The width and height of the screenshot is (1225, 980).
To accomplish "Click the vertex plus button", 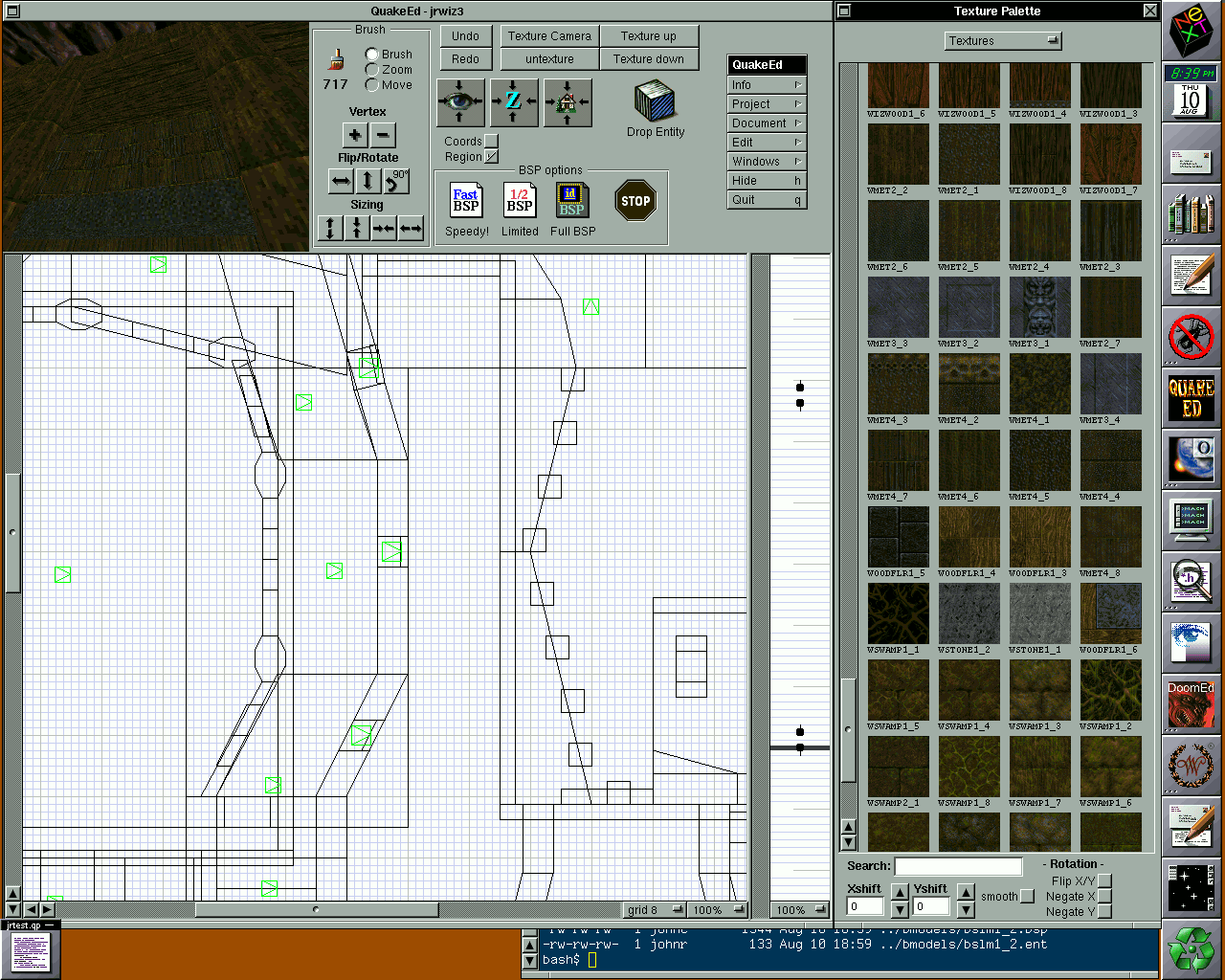I will 355,135.
